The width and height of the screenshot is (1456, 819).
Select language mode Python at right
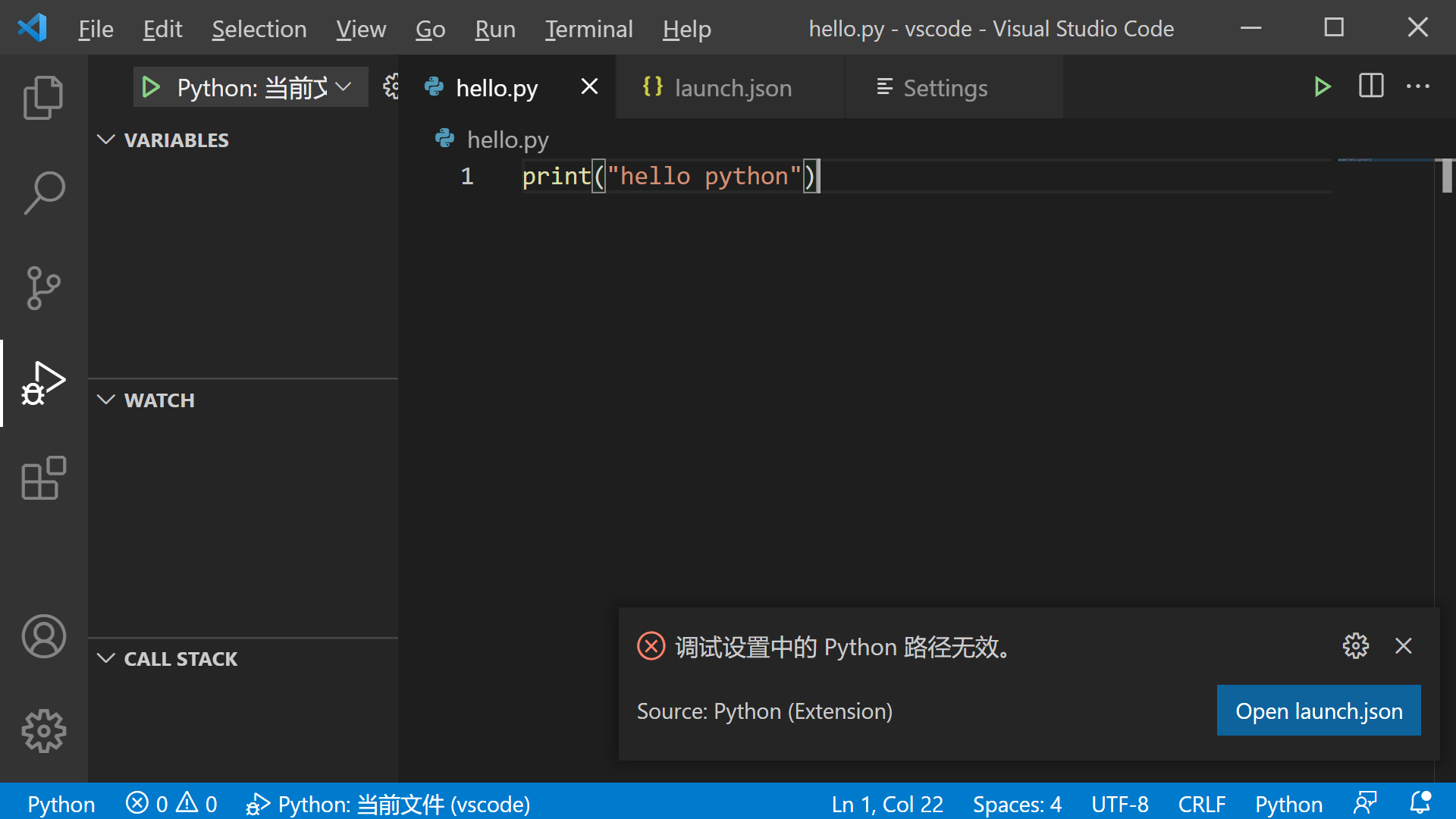point(1288,803)
